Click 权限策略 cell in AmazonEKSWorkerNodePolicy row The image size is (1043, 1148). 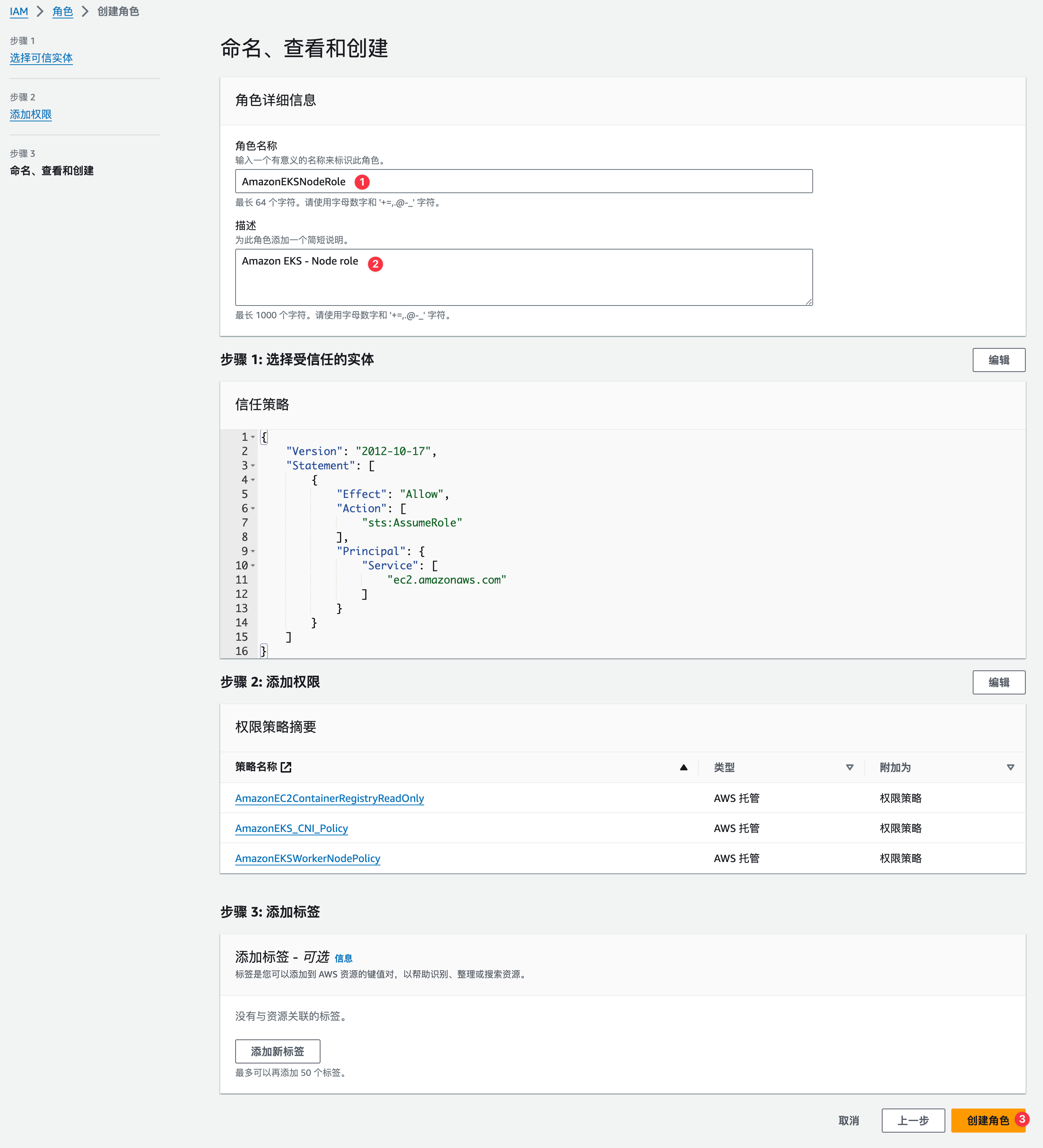[901, 859]
